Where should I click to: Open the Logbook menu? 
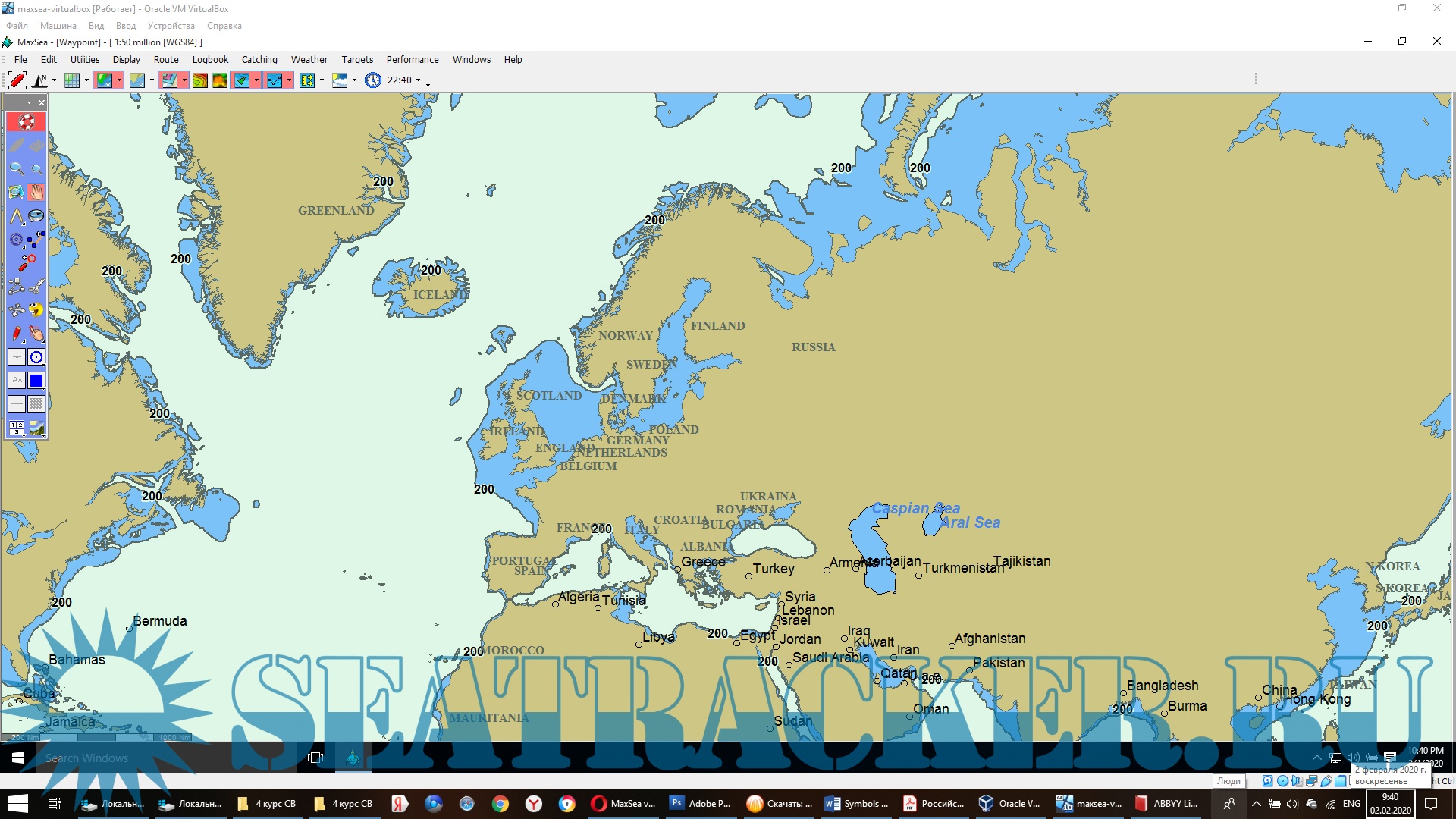(210, 60)
